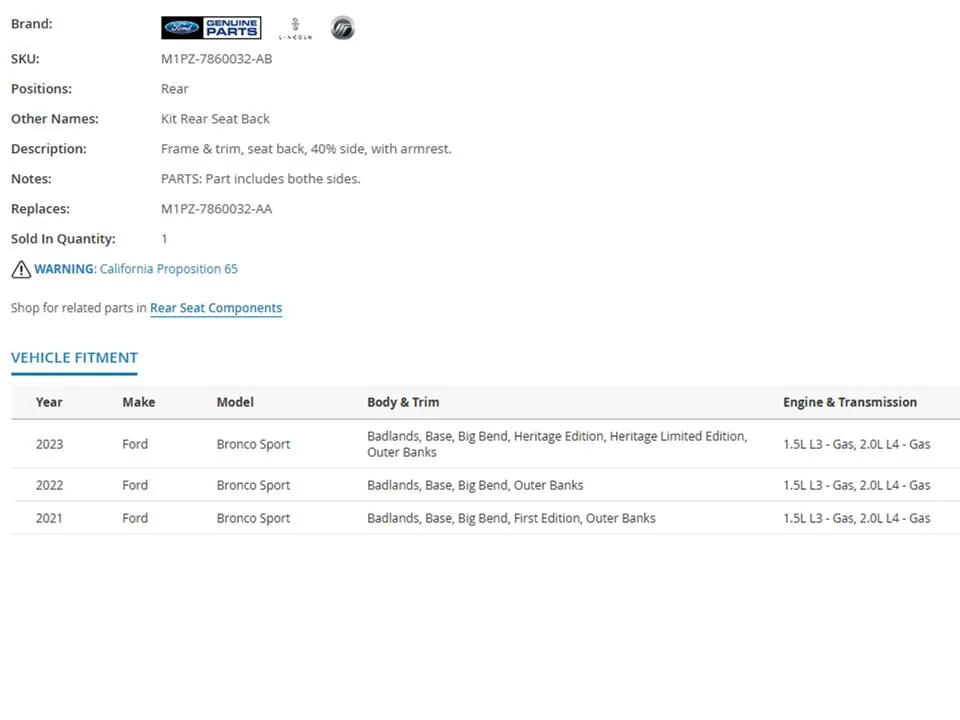Select the Vehicle Fitment tab
Image resolution: width=960 pixels, height=720 pixels.
pyautogui.click(x=74, y=358)
